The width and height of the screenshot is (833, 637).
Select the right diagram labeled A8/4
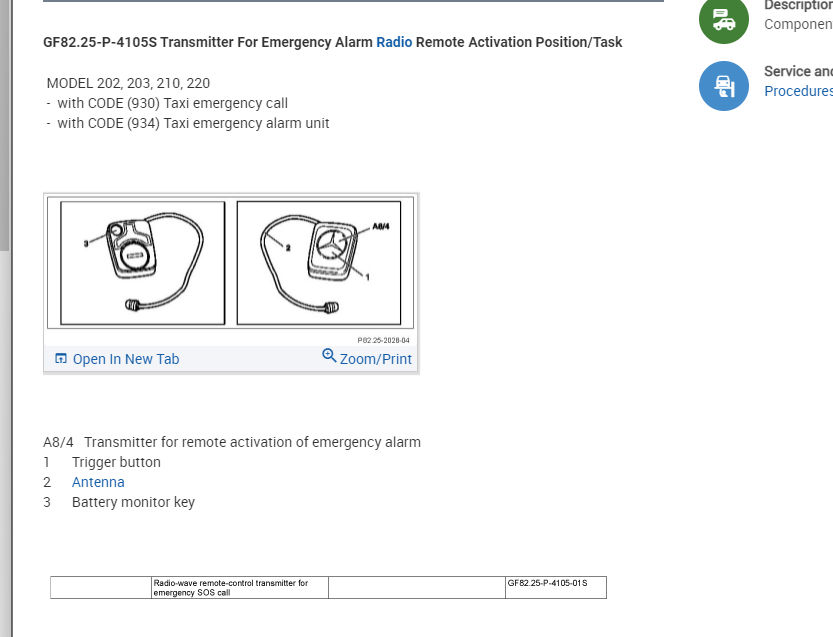coord(318,262)
